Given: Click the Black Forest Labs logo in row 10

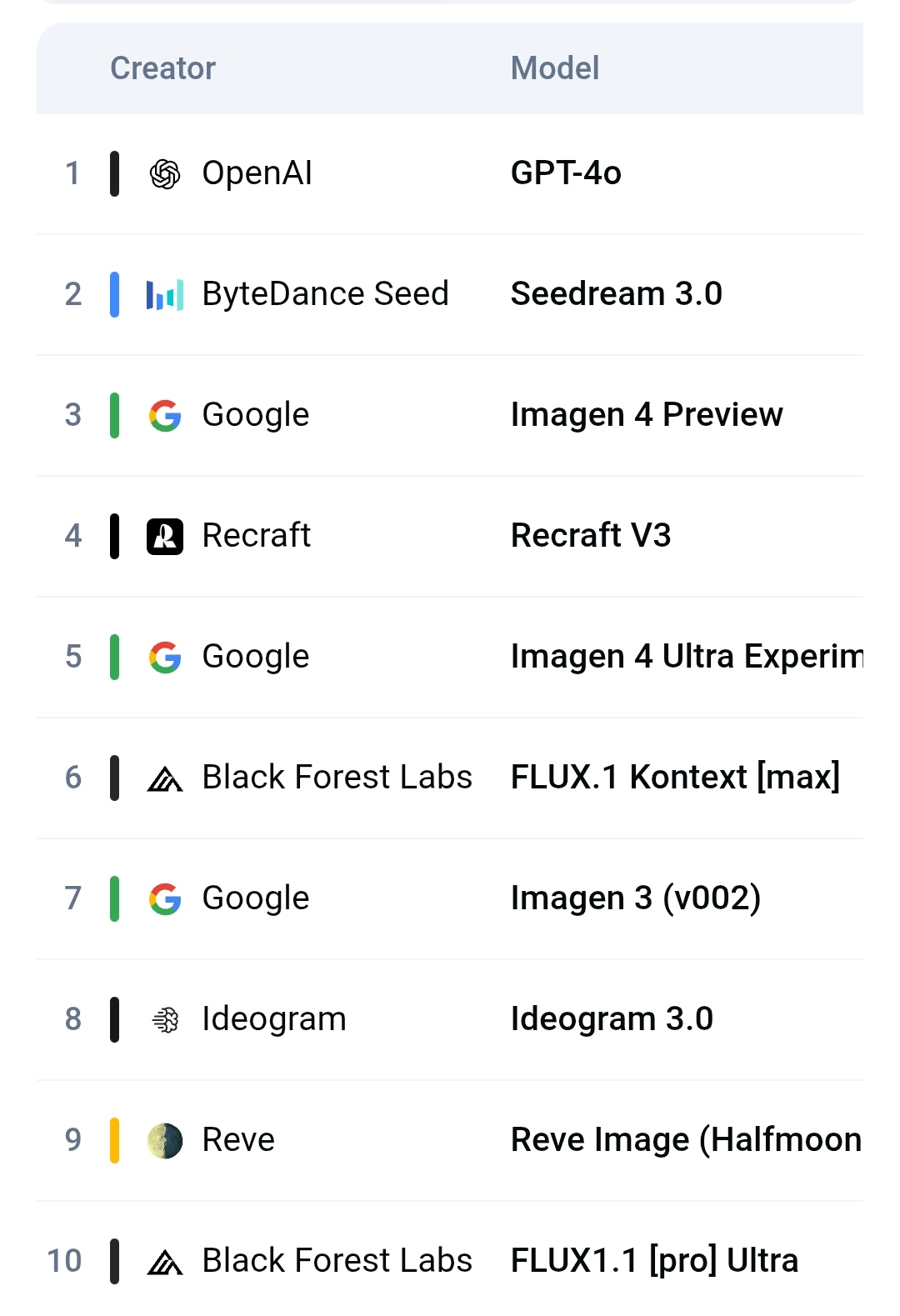Looking at the screenshot, I should (165, 1262).
